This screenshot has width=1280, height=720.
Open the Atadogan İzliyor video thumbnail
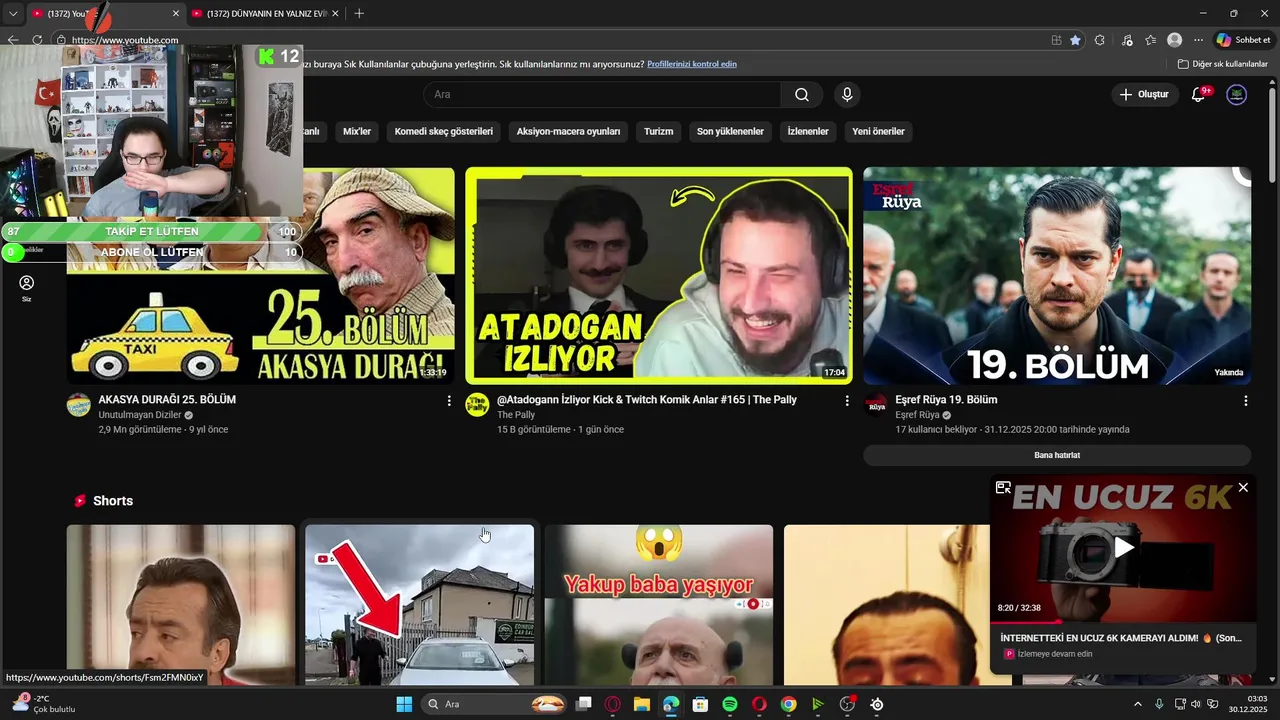pos(659,276)
